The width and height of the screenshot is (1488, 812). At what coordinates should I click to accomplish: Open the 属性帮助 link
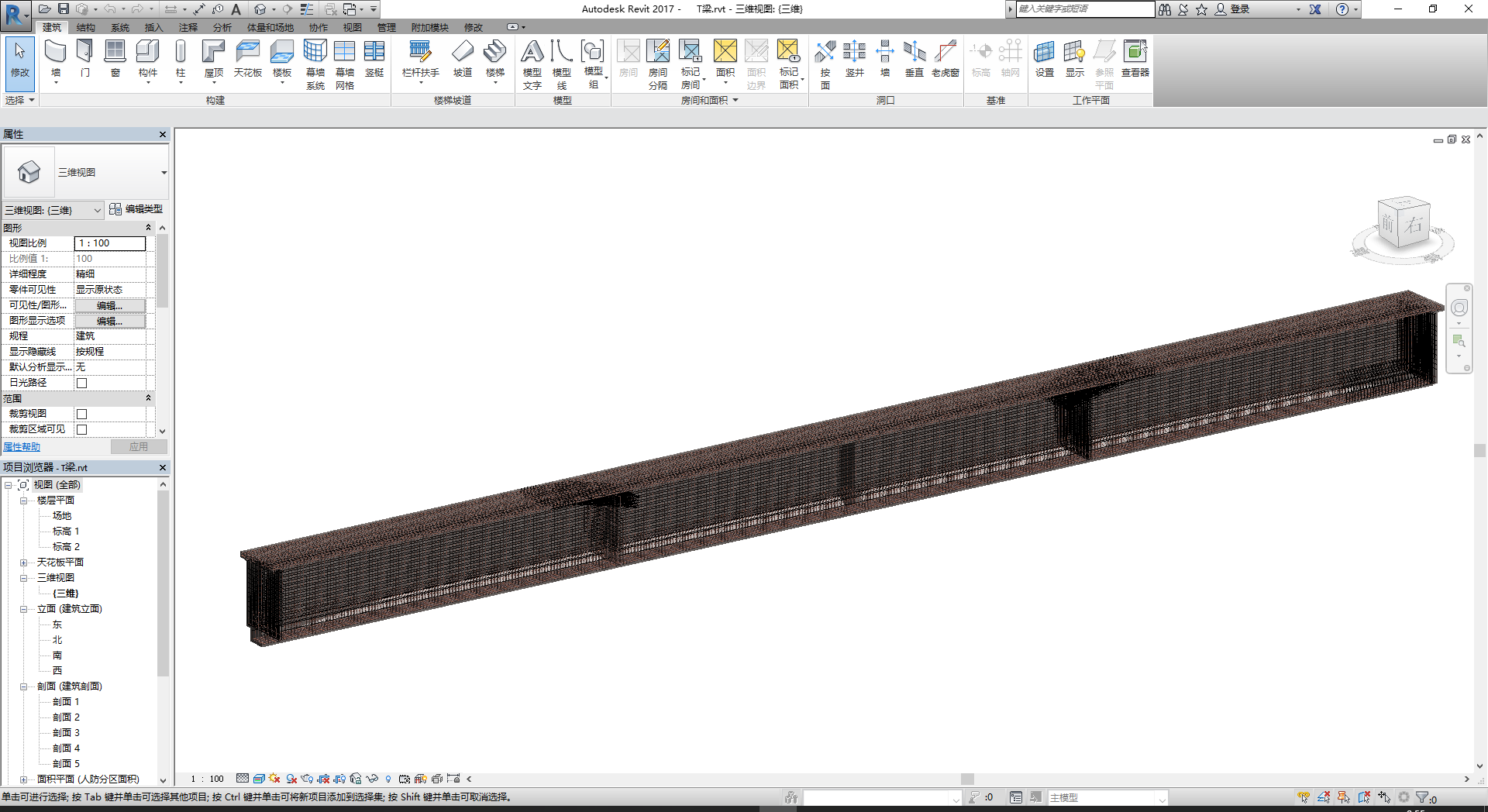tap(22, 446)
